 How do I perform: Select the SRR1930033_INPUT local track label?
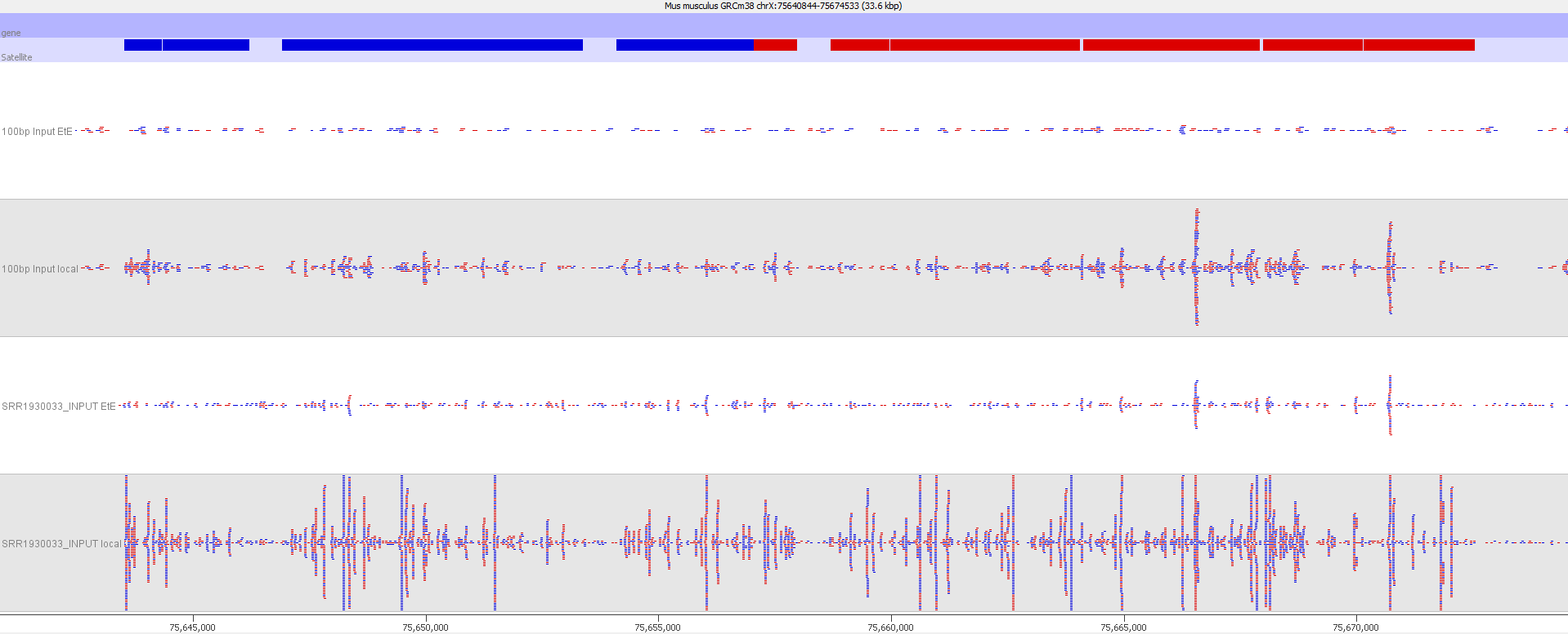(61, 544)
